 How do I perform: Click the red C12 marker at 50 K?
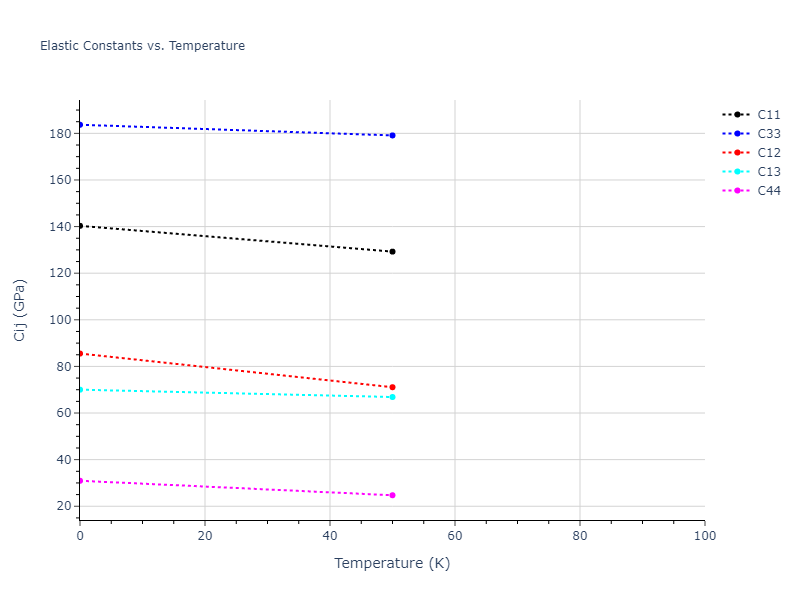[392, 387]
